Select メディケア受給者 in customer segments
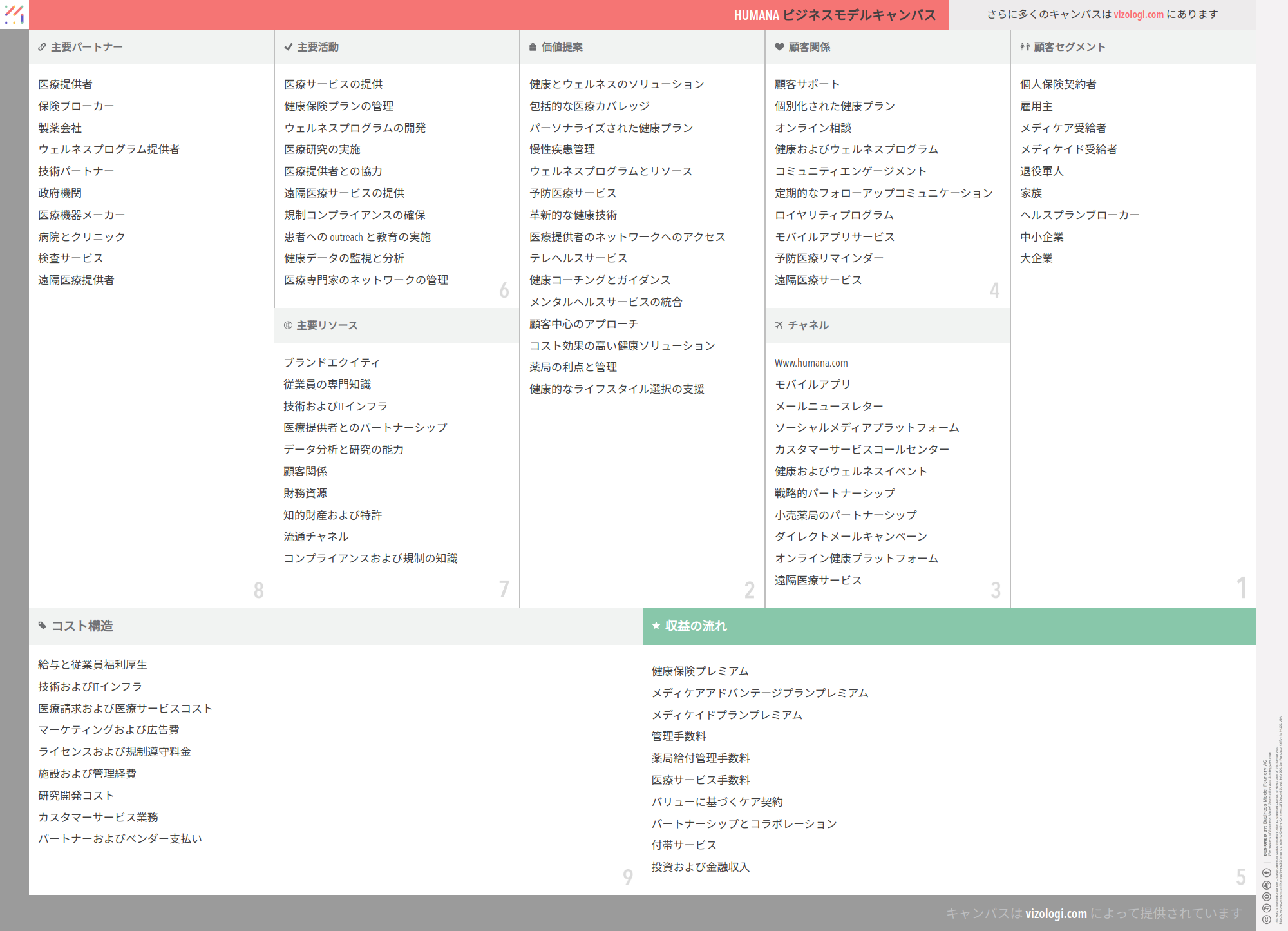 tap(1063, 128)
